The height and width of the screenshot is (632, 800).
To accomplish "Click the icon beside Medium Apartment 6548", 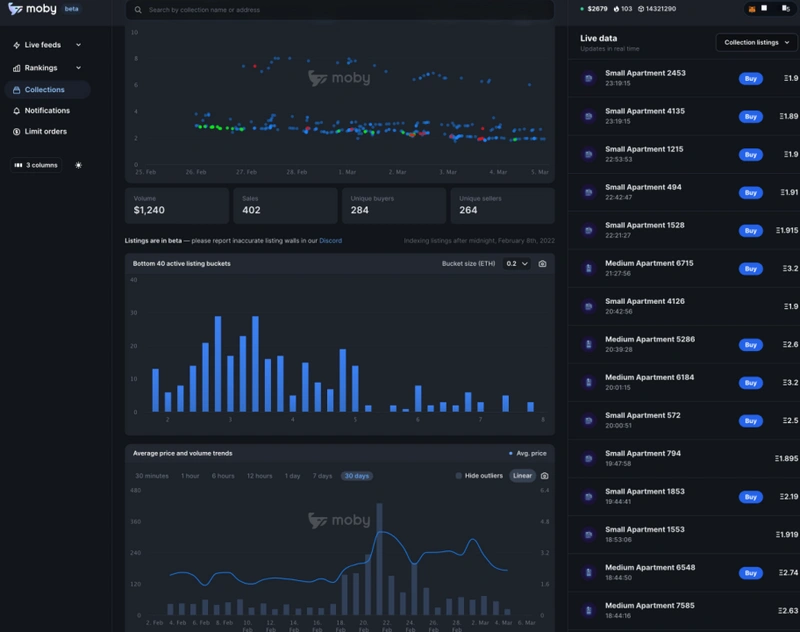I will [588, 572].
